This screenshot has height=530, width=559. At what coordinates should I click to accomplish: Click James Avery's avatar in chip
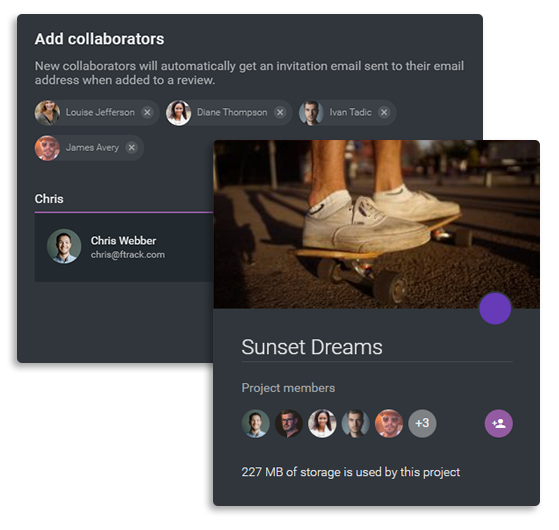[47, 148]
